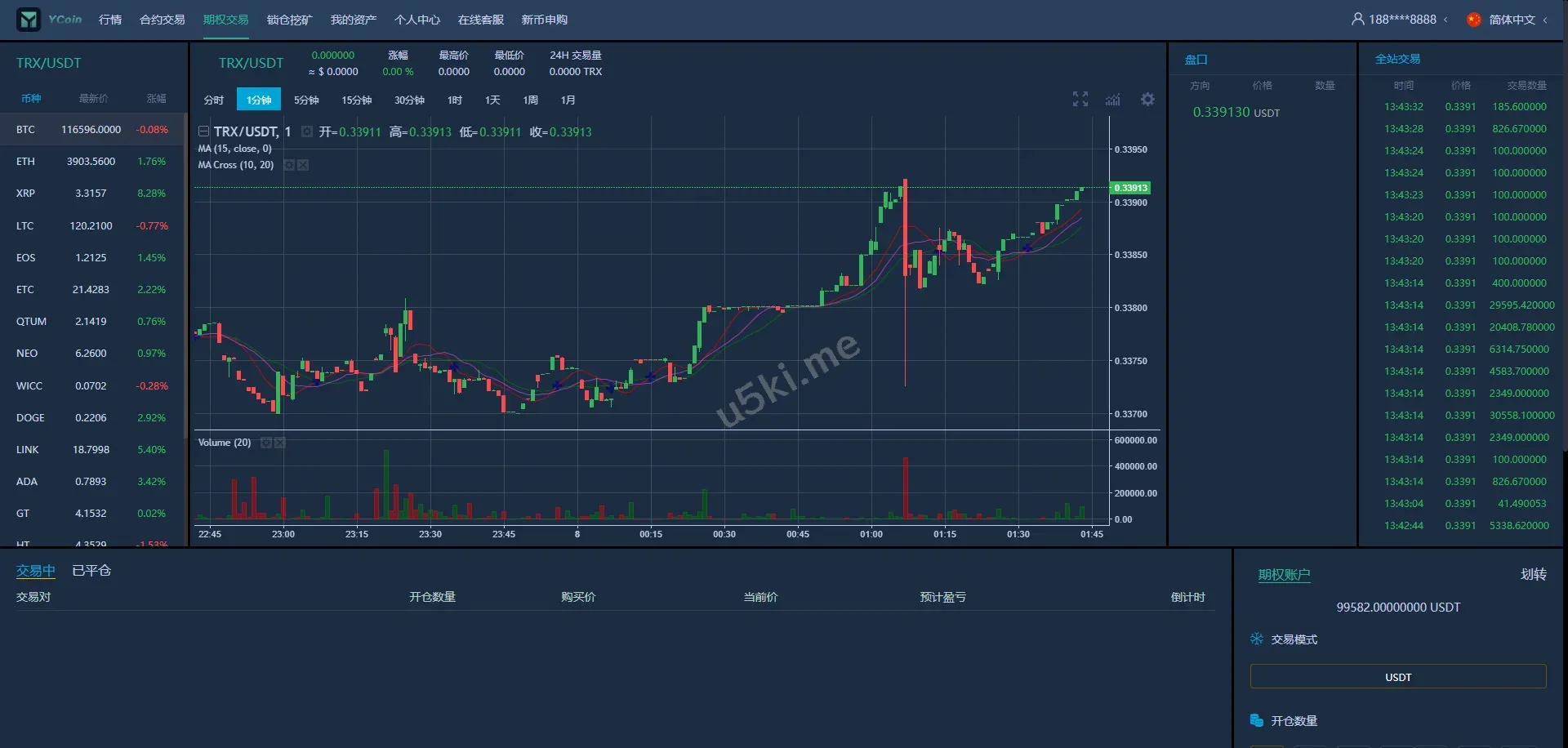Collapse the TRX/USDT chart legend

pyautogui.click(x=204, y=131)
